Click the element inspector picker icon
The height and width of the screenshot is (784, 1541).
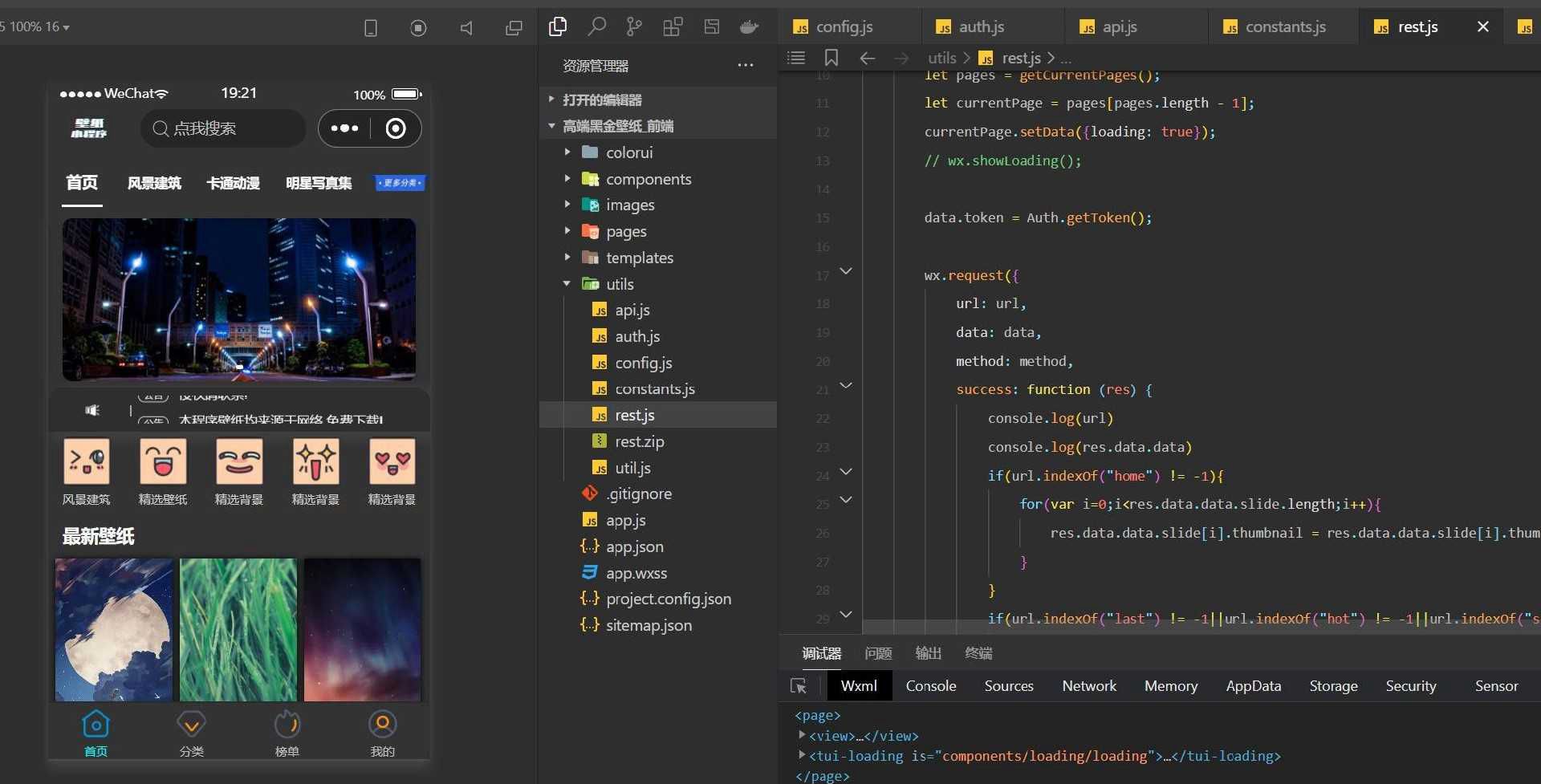[799, 686]
